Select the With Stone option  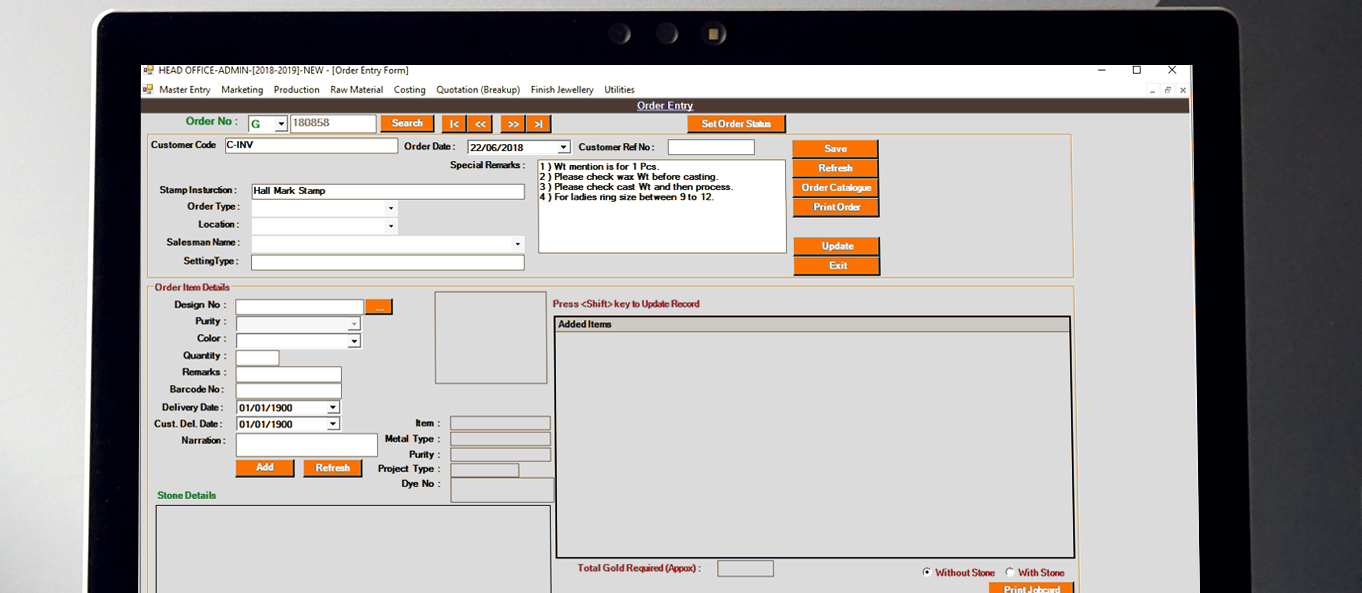pyautogui.click(x=1010, y=573)
